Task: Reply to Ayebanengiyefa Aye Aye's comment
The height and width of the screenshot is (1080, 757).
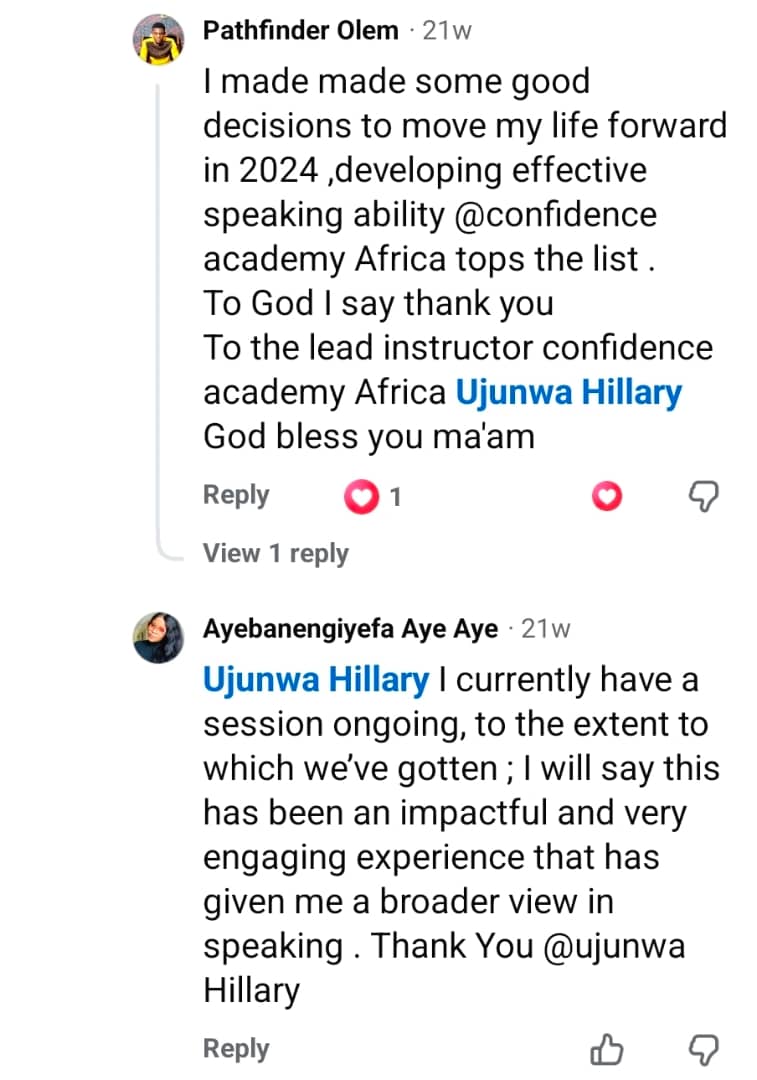Action: (x=236, y=1048)
